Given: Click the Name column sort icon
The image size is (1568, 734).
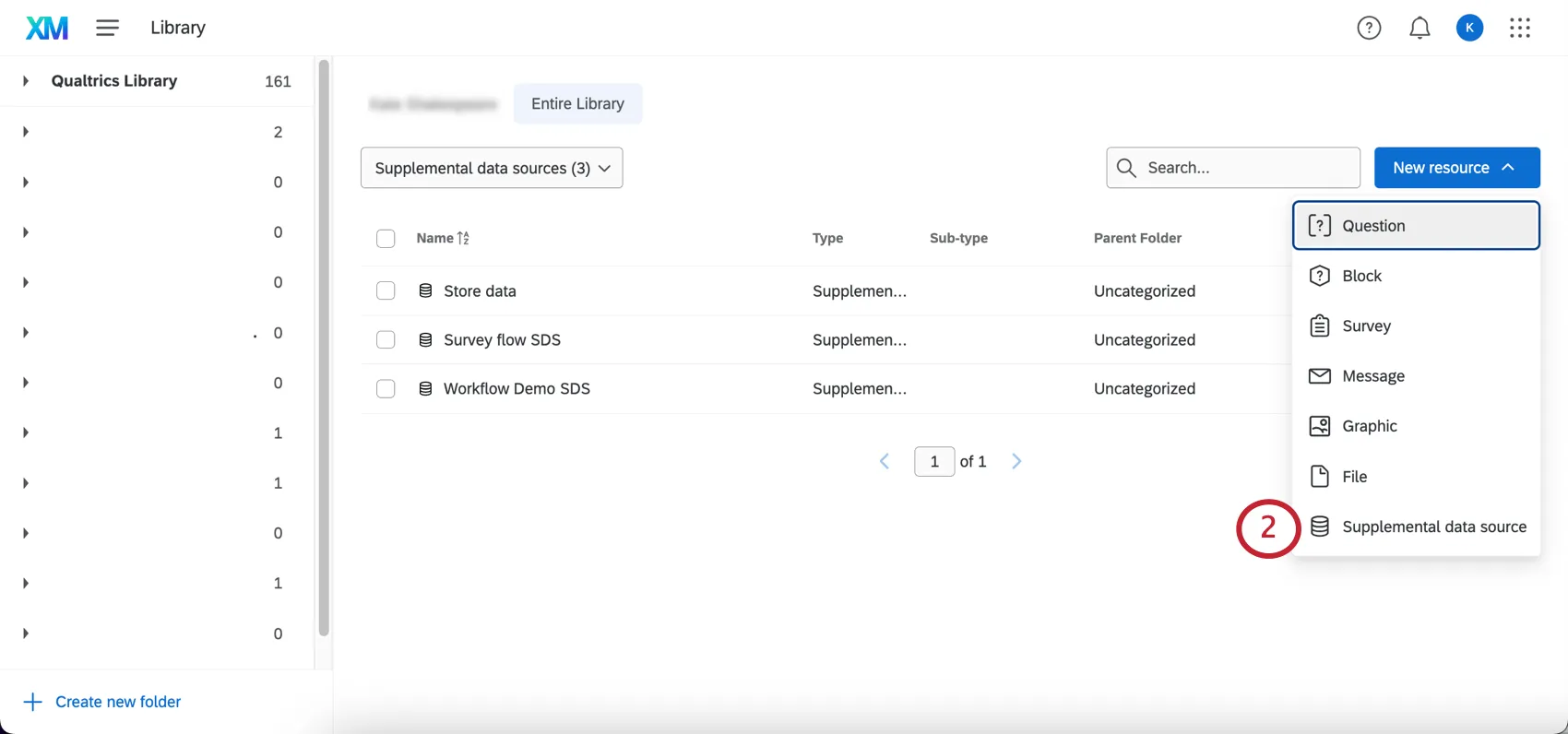Looking at the screenshot, I should click(x=463, y=238).
